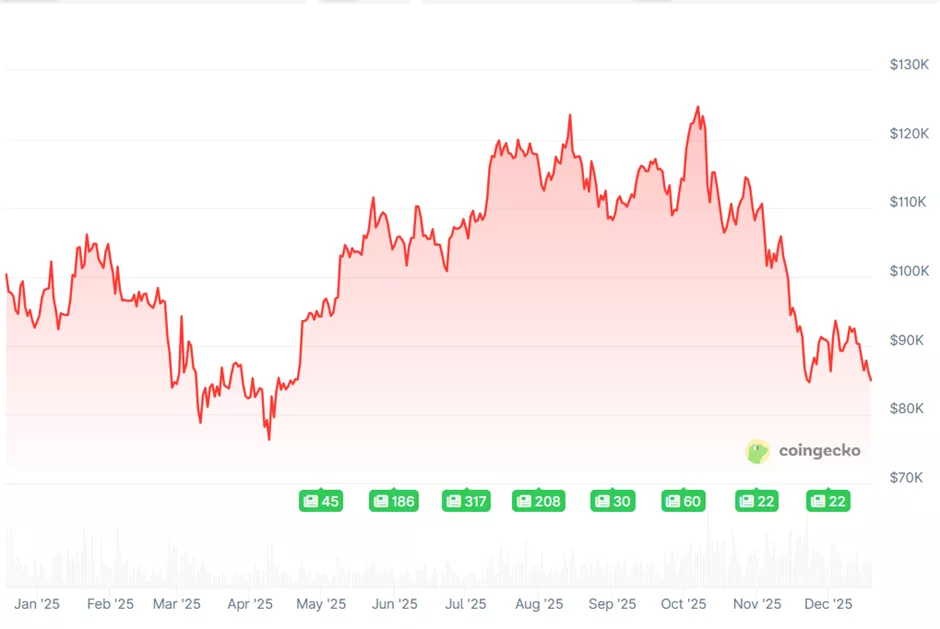Click the 186 news marker badge
Screen dimensions: 940x629
[x=393, y=501]
